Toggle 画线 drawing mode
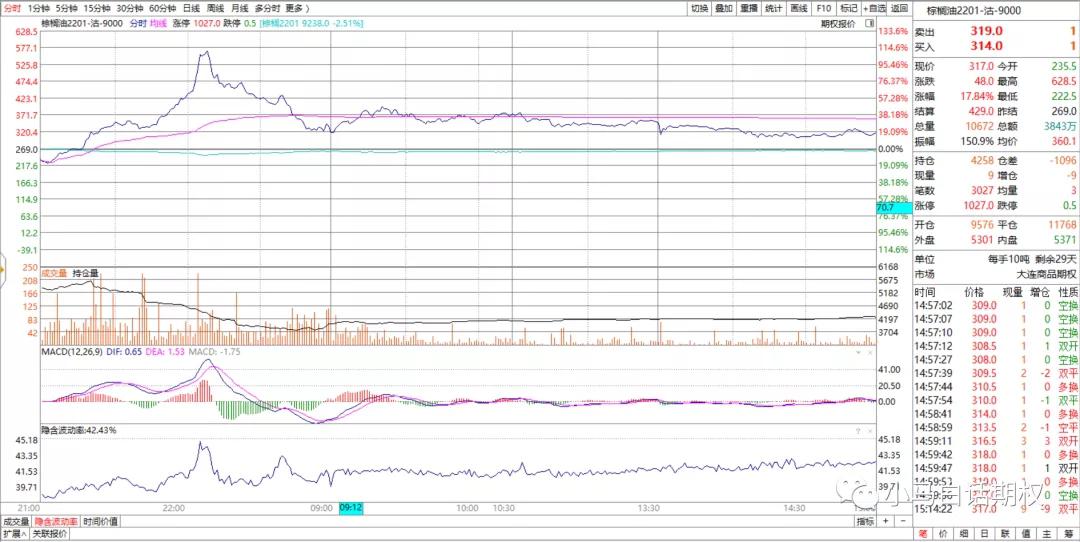This screenshot has width=1080, height=542. pyautogui.click(x=798, y=8)
